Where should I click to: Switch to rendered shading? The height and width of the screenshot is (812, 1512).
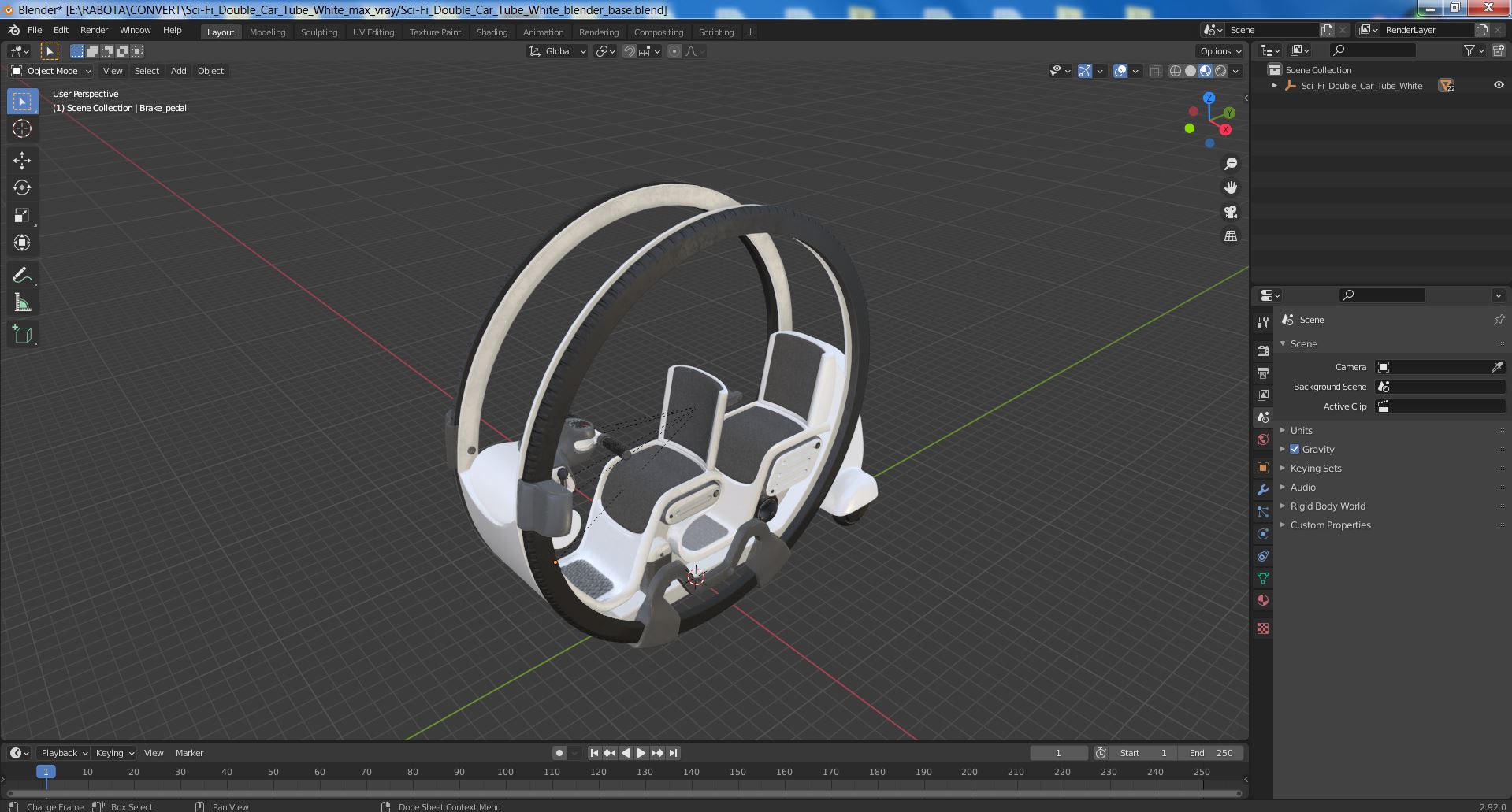click(x=1220, y=71)
